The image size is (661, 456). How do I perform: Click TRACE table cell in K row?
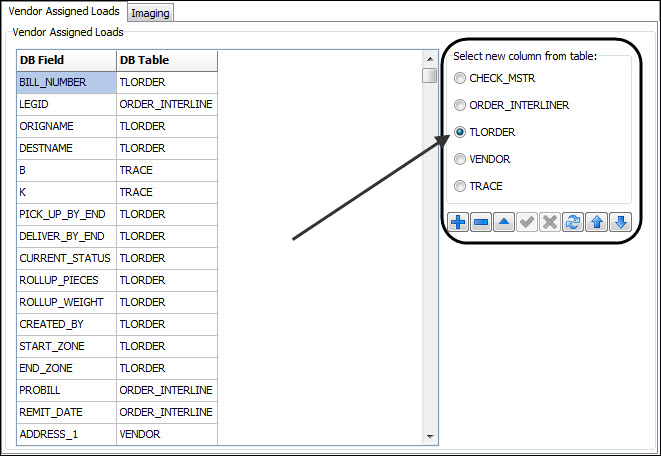[x=167, y=192]
